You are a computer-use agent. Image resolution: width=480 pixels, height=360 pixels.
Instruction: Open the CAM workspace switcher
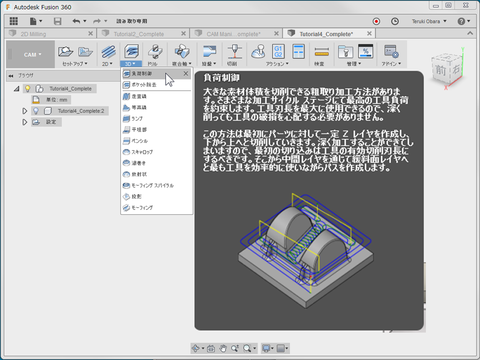[x=32, y=54]
